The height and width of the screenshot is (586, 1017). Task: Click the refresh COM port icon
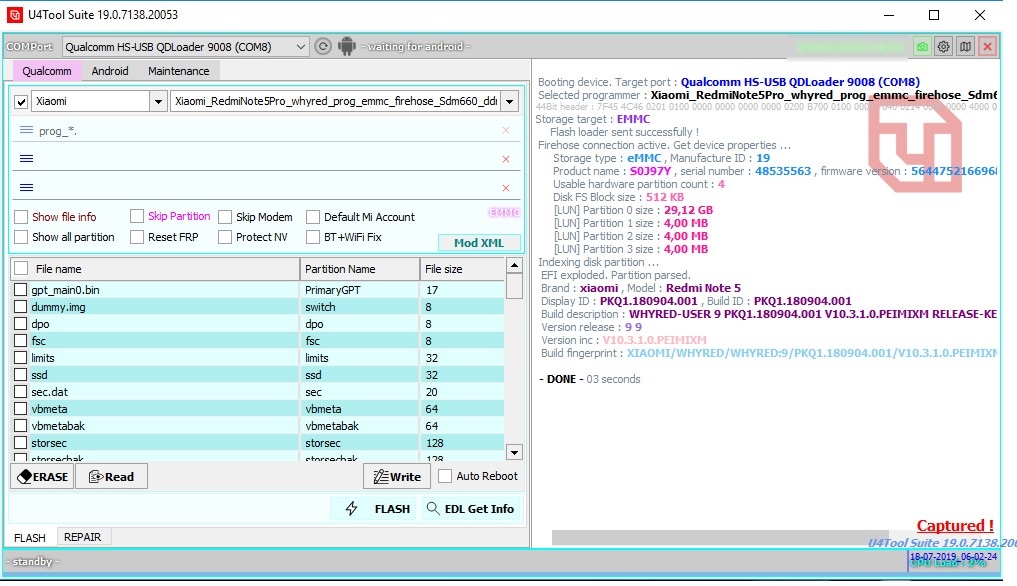point(323,46)
